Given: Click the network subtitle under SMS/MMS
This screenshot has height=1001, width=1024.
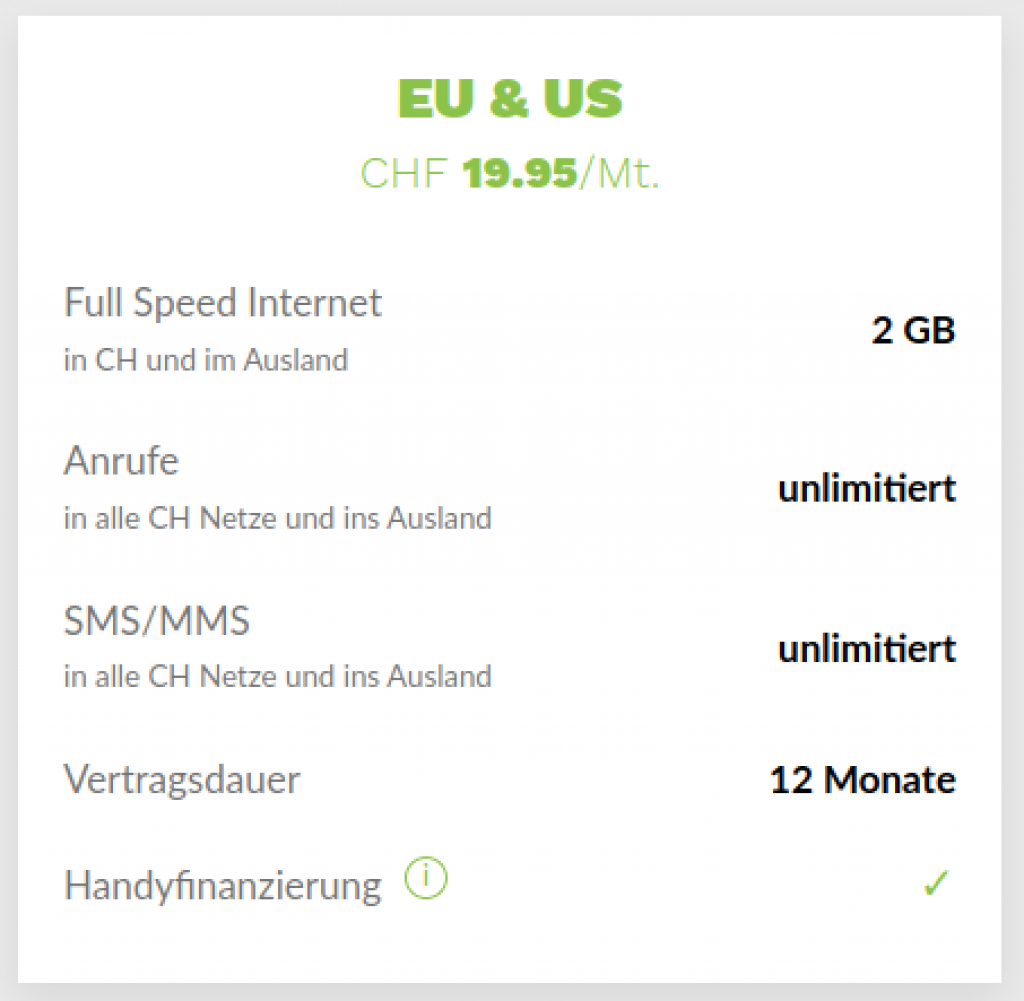Looking at the screenshot, I should [x=278, y=677].
